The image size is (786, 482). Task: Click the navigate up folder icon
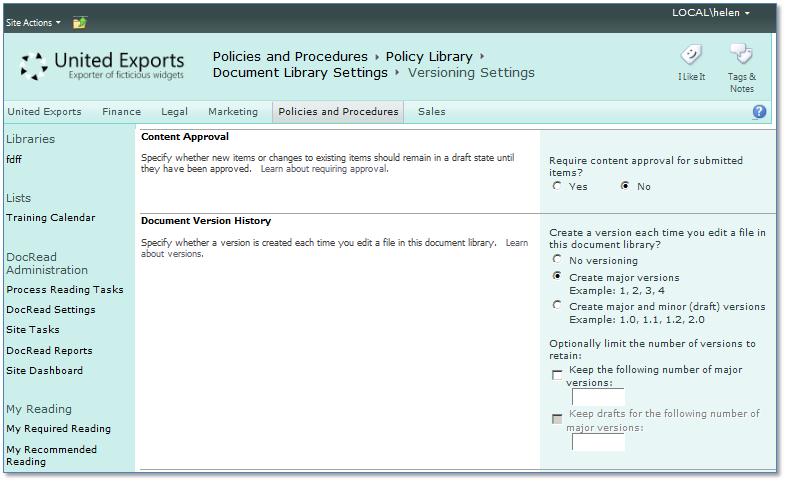coord(80,22)
